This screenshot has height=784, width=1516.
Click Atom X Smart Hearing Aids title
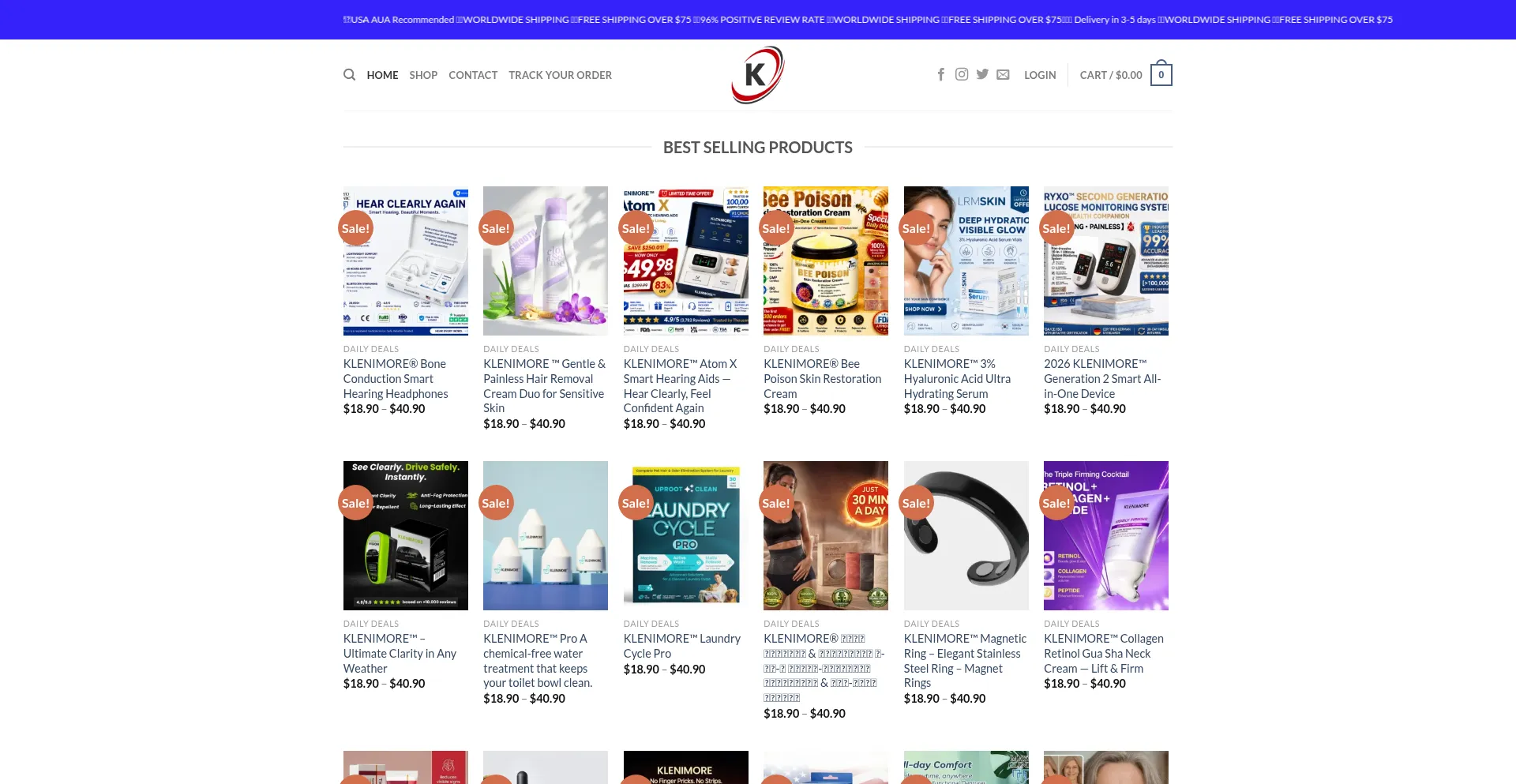click(680, 386)
